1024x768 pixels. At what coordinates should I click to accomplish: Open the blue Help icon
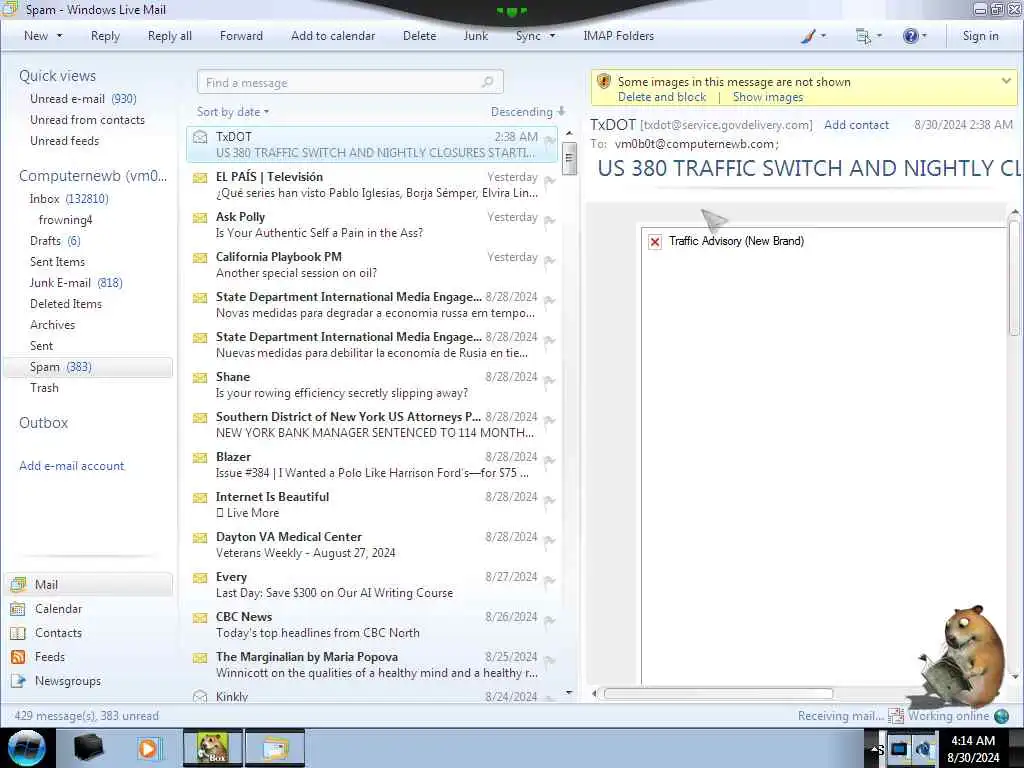pos(910,36)
